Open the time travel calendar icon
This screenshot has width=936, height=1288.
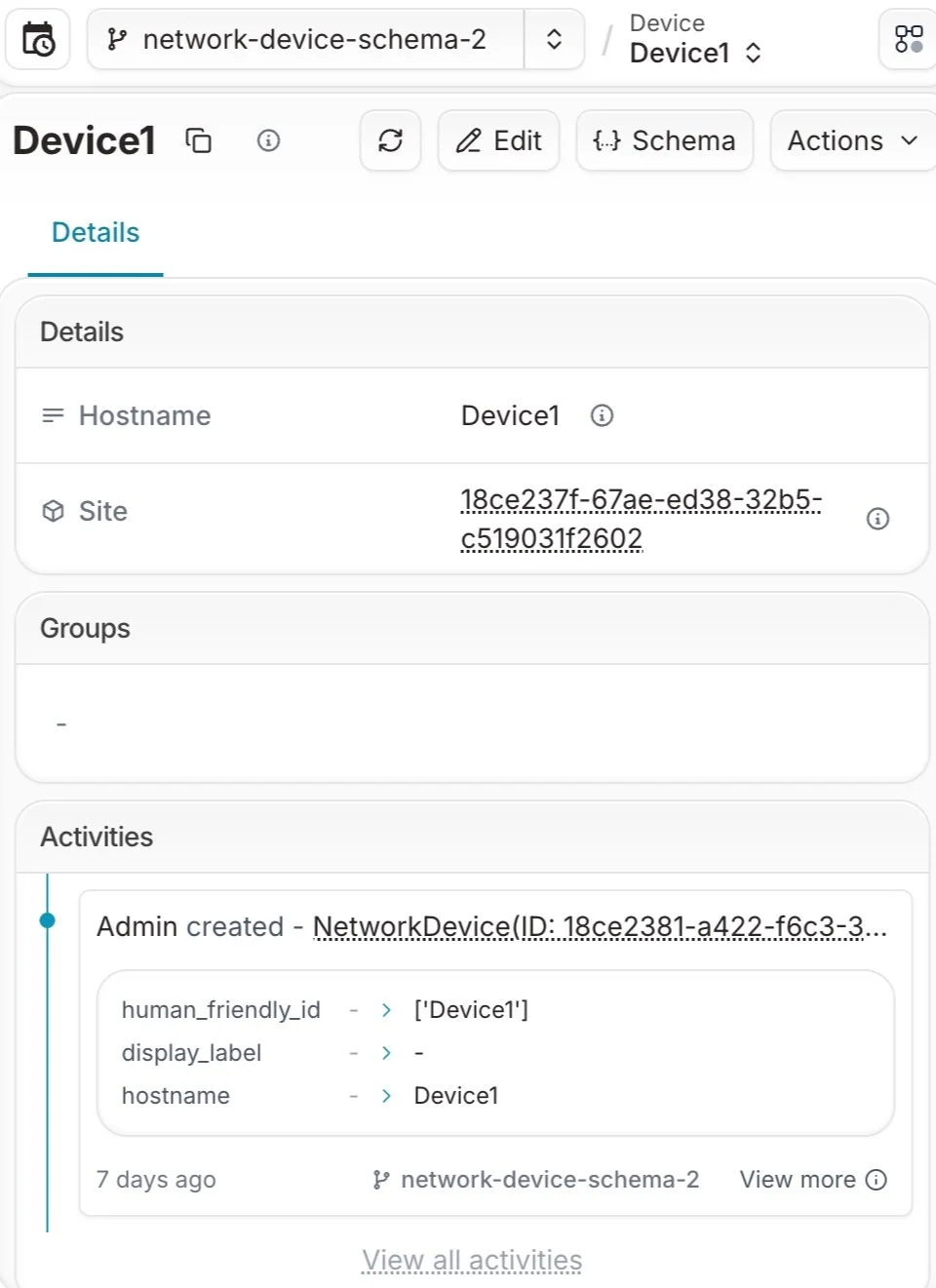38,40
